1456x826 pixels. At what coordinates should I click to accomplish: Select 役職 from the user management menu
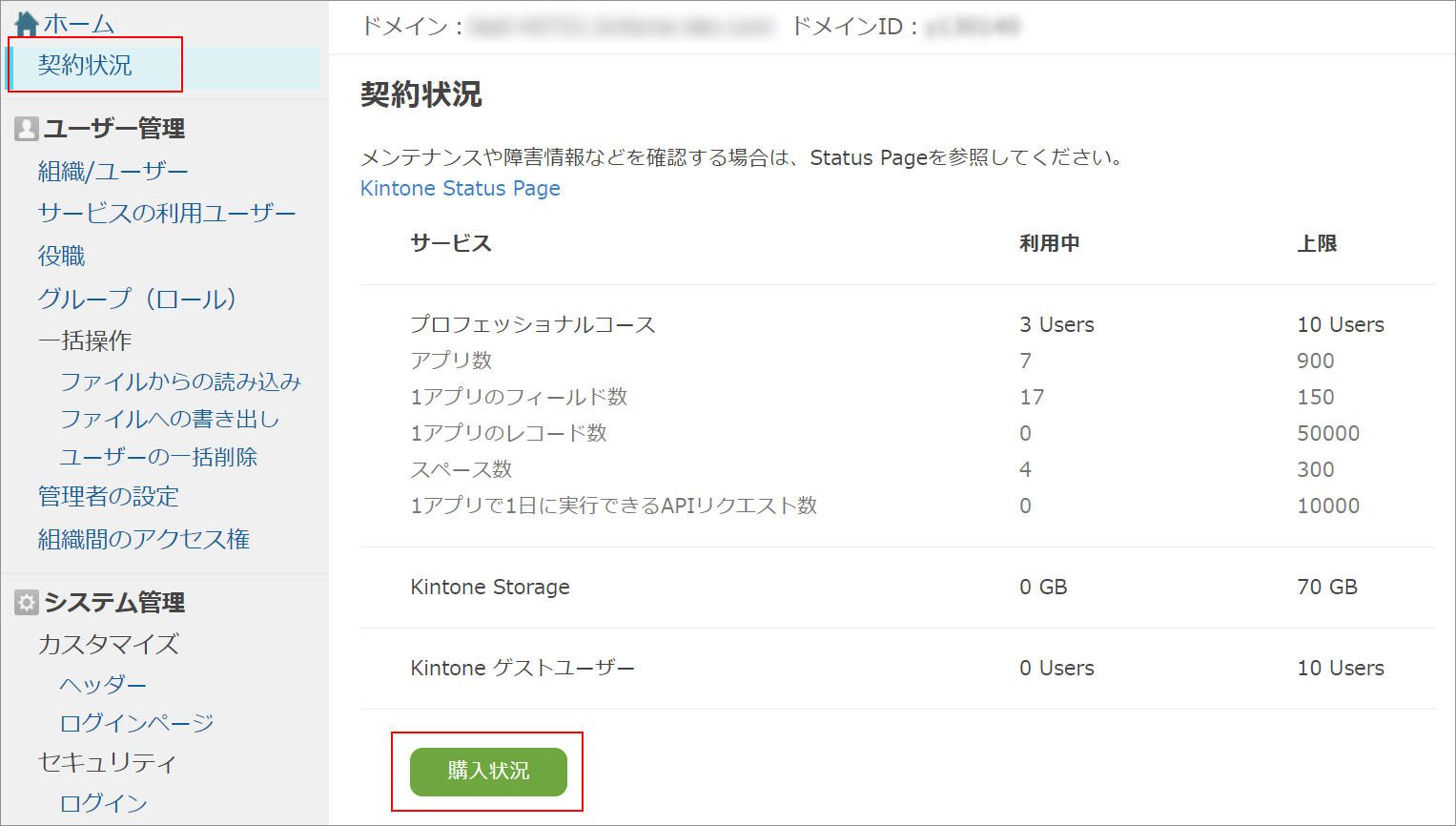[60, 256]
